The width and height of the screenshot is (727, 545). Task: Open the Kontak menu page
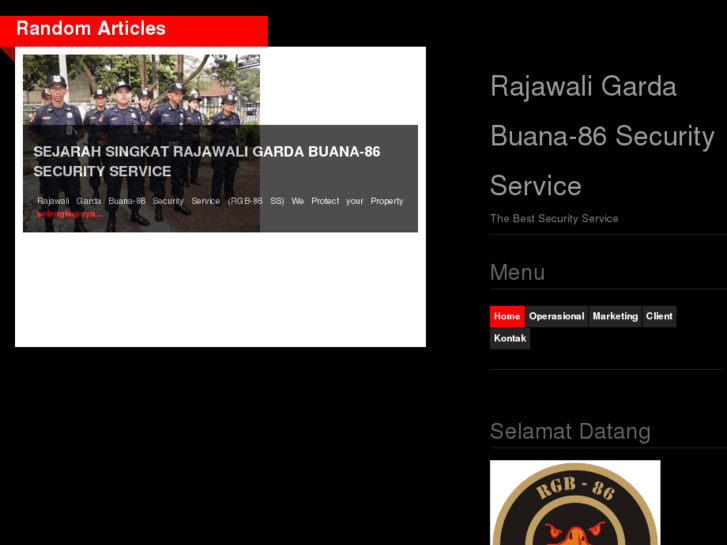coord(510,339)
